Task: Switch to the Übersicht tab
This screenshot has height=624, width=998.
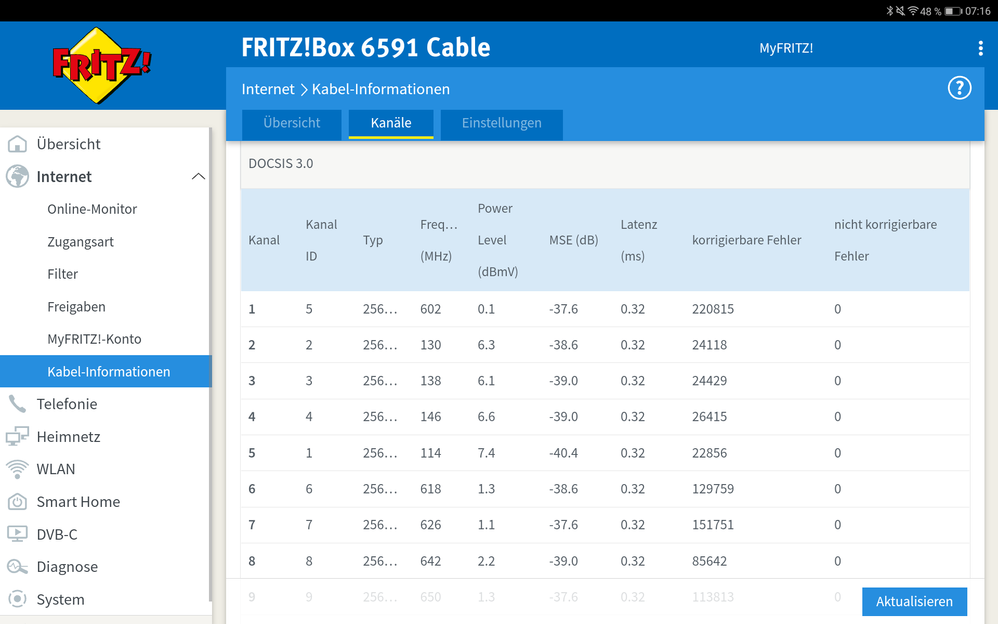Action: coord(292,124)
